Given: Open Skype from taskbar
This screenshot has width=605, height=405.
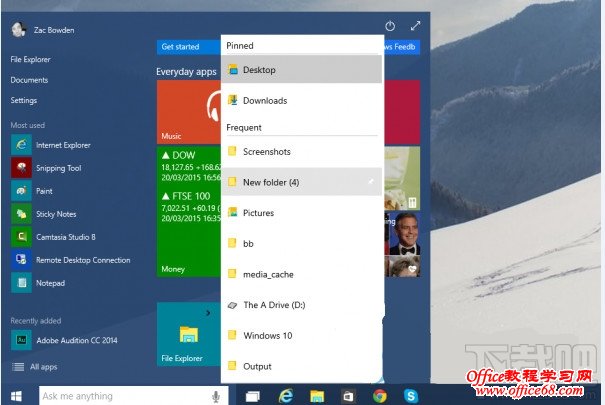Looking at the screenshot, I should pos(411,396).
